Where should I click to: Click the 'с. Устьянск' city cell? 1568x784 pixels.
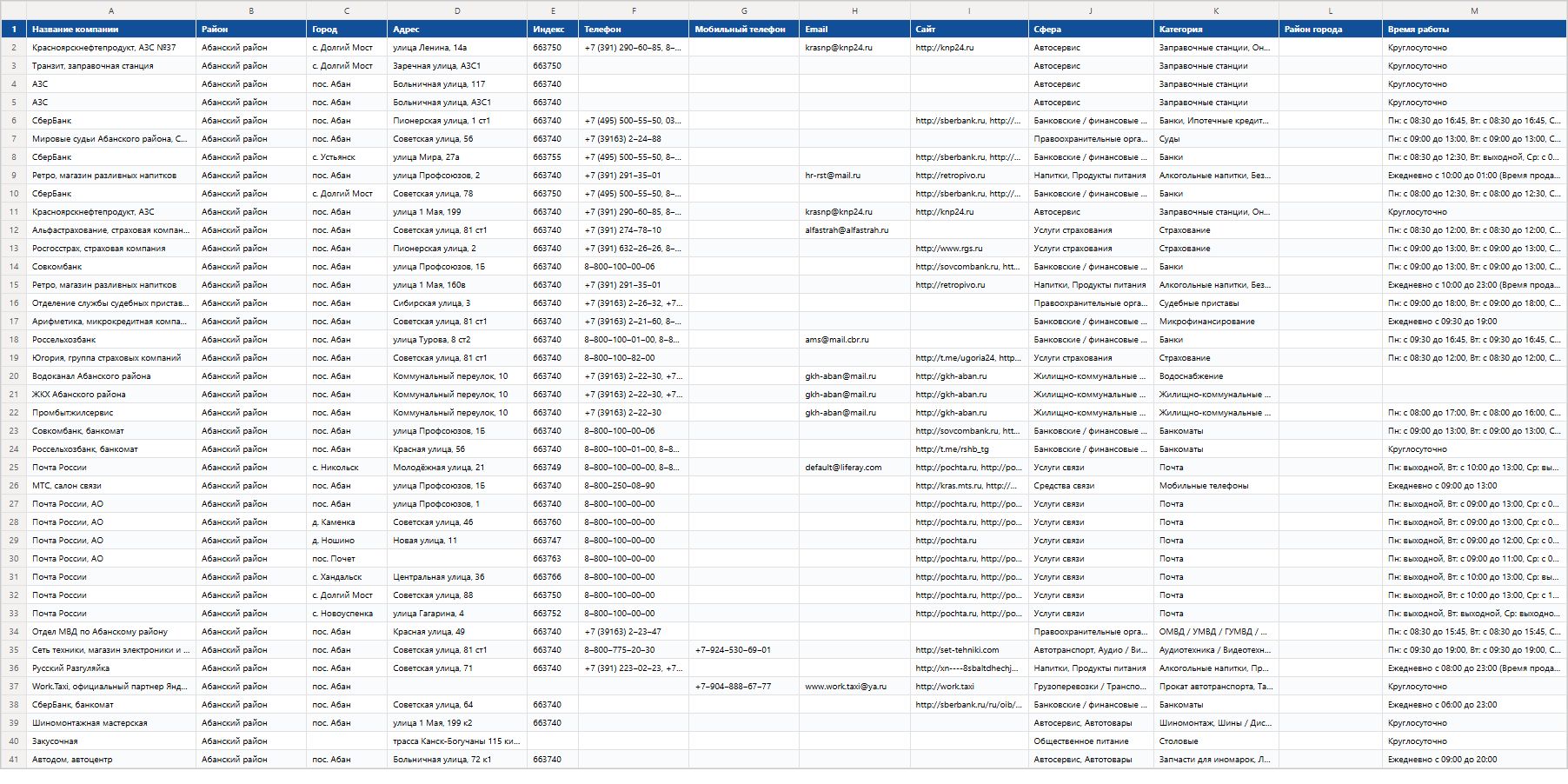click(x=347, y=157)
